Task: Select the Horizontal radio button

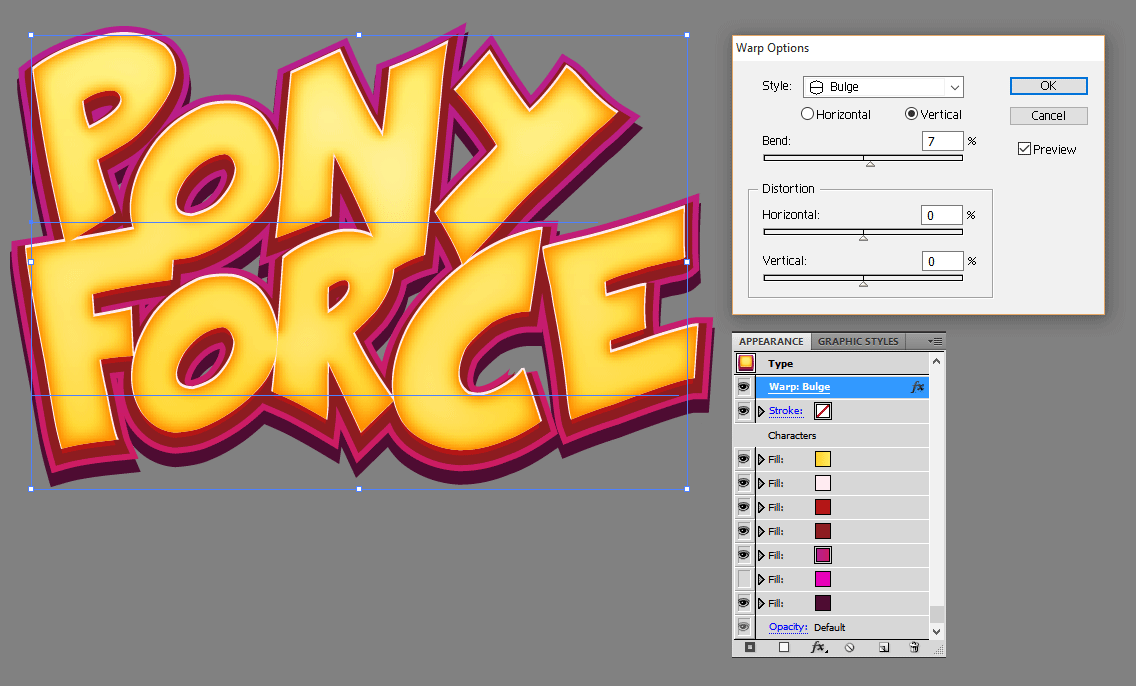Action: tap(808, 115)
